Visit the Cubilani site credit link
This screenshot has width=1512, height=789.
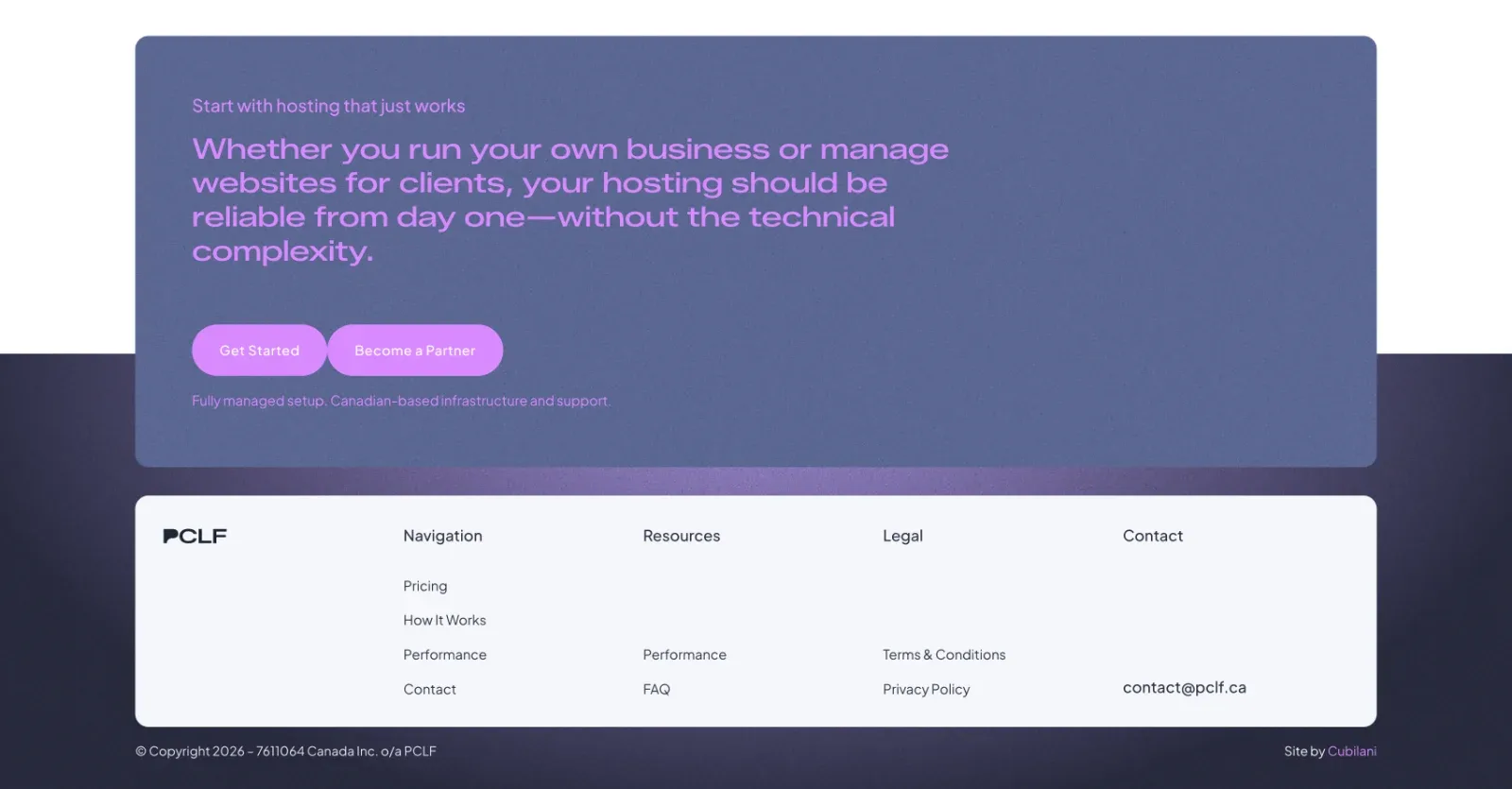tap(1352, 751)
